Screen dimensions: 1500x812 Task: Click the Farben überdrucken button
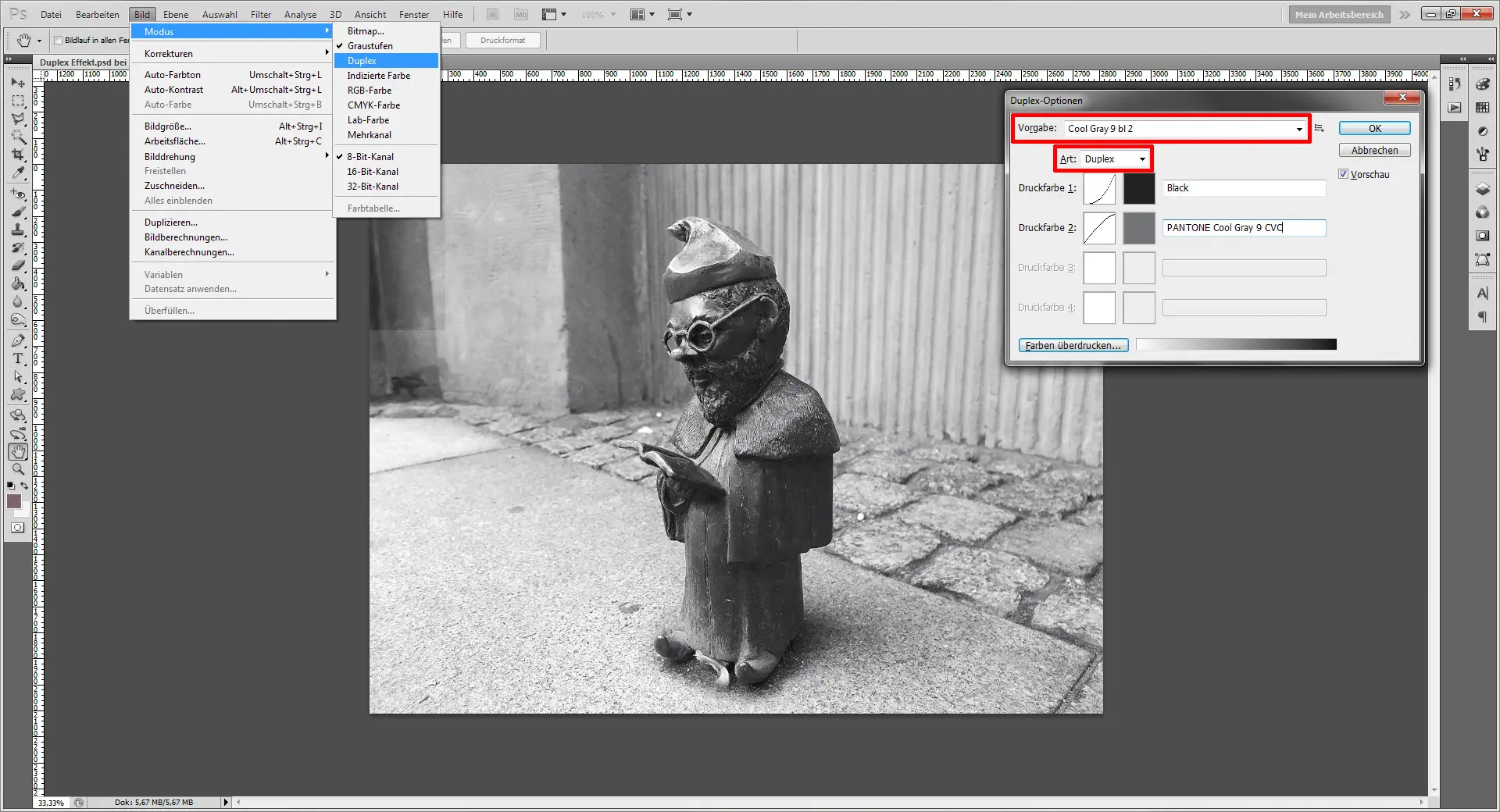1073,345
